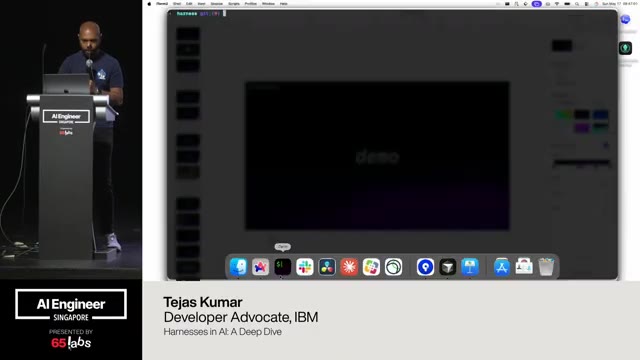
Task: Open the red-blue A icon beside Finder
Action: [260, 267]
